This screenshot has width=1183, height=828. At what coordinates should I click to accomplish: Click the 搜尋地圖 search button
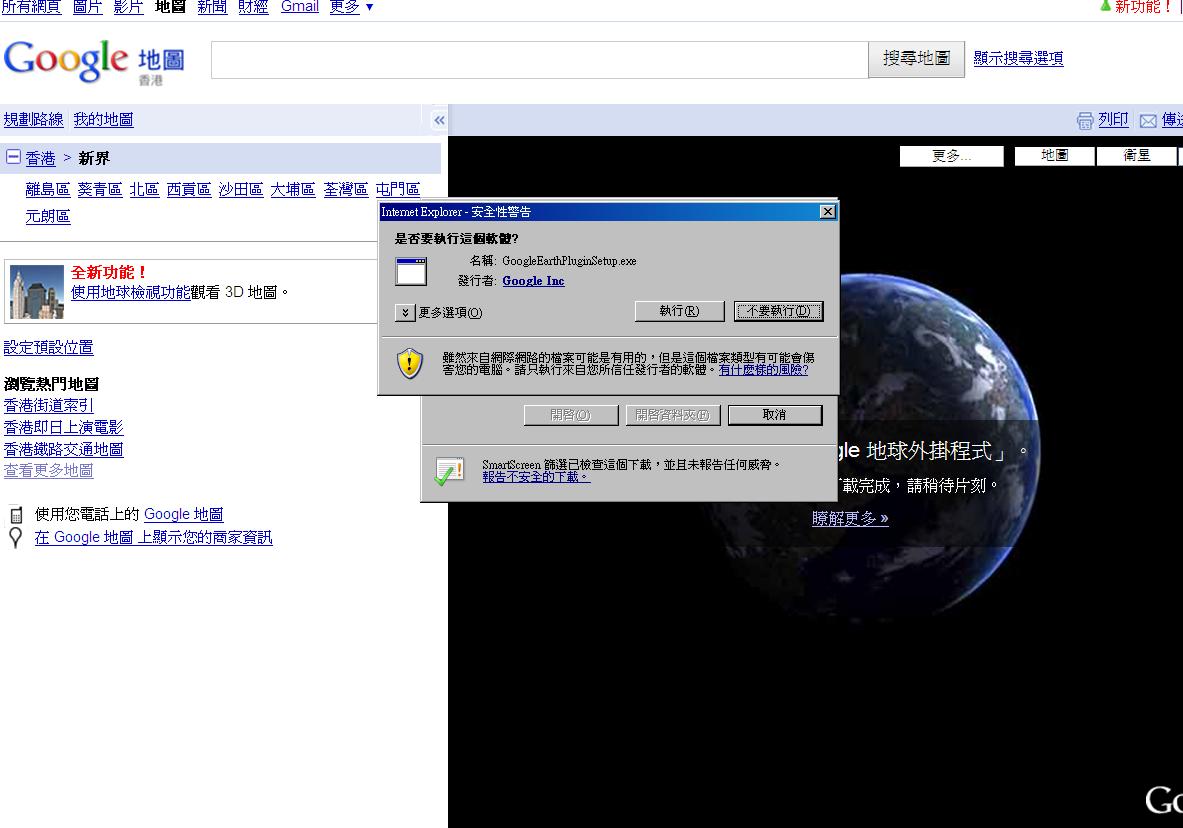(x=916, y=59)
